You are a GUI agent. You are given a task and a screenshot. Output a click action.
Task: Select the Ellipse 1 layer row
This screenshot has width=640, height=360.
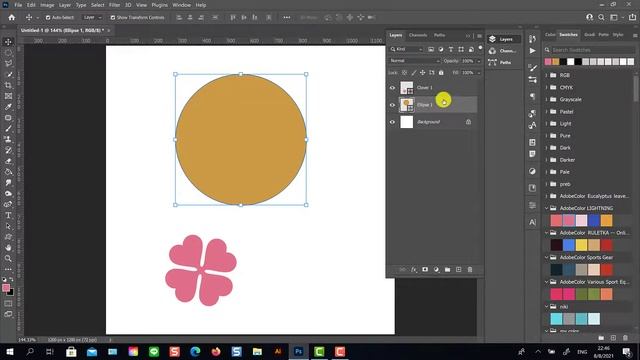[x=432, y=105]
